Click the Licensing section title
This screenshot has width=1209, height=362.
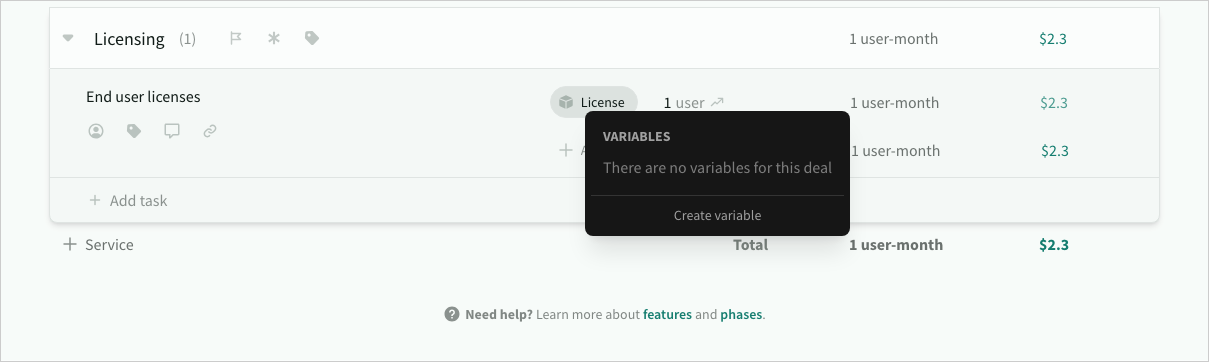[129, 39]
